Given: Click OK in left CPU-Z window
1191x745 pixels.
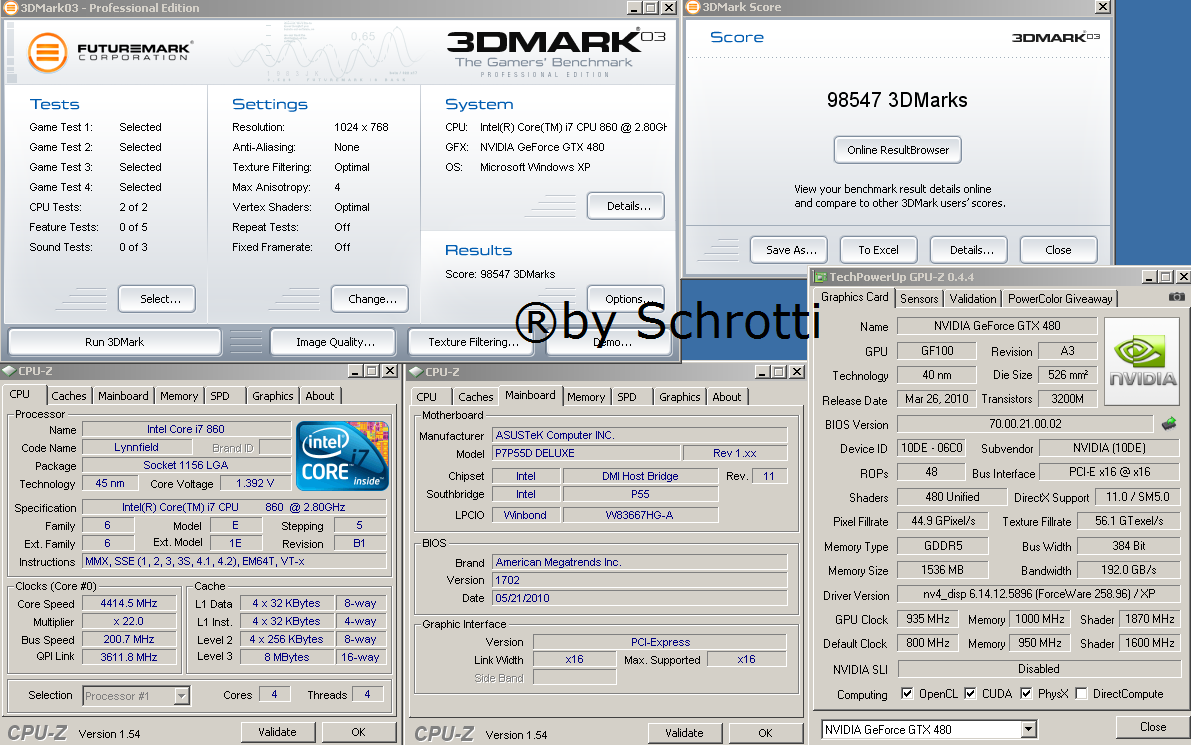Looking at the screenshot, I should coord(359,732).
